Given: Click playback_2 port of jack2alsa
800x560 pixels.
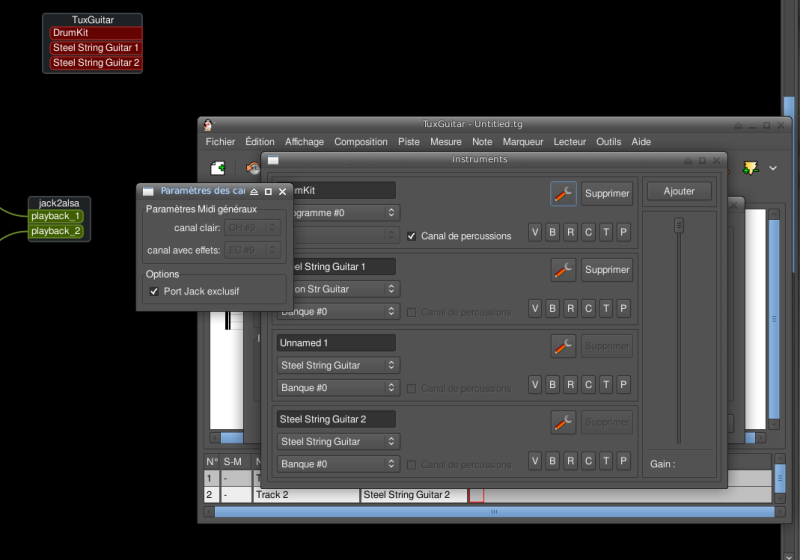Looking at the screenshot, I should (56, 231).
